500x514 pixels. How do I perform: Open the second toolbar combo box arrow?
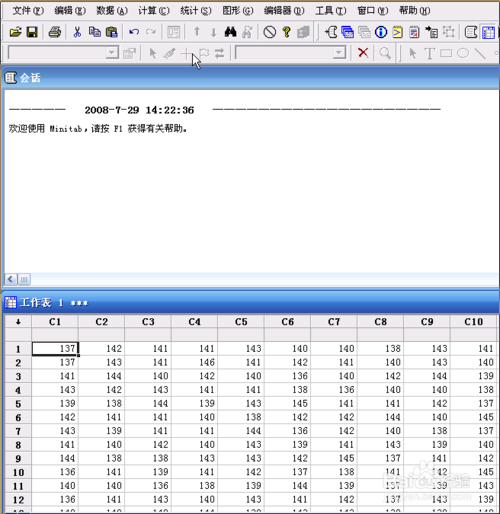[339, 53]
